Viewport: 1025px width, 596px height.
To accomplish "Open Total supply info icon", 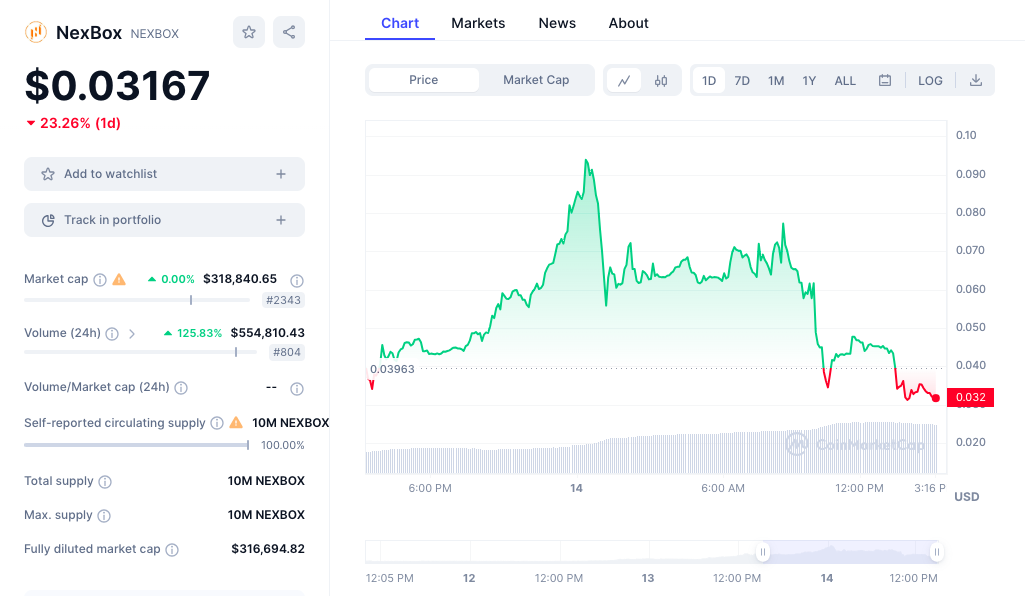I will click(x=105, y=482).
